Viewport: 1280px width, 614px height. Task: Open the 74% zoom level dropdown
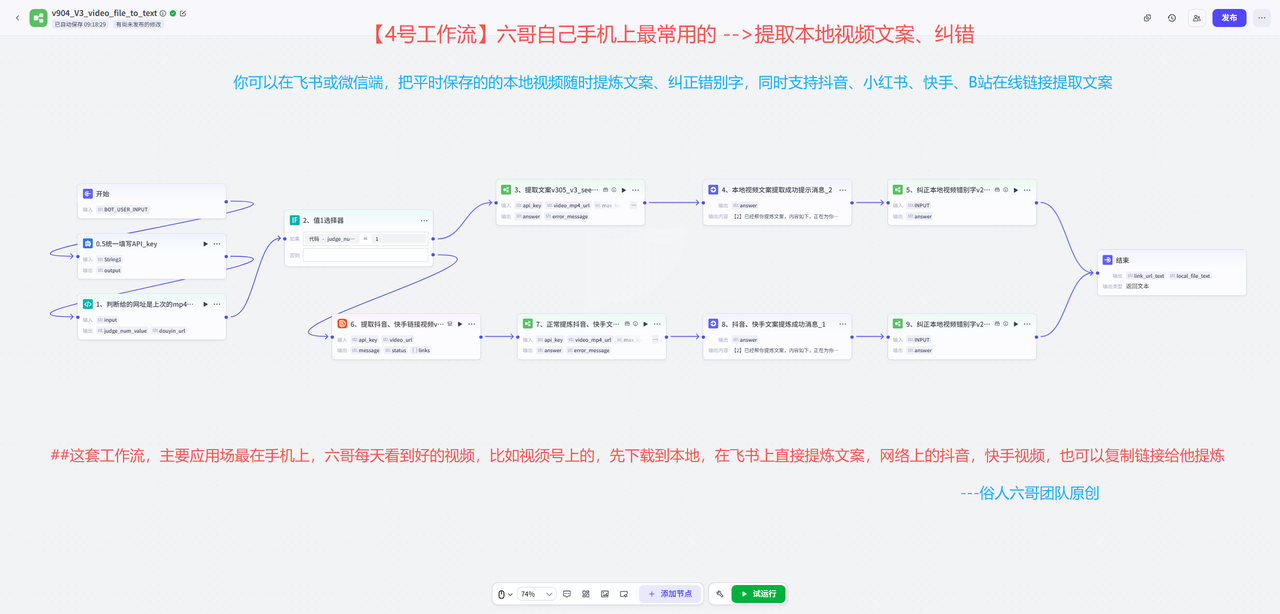pyautogui.click(x=536, y=594)
